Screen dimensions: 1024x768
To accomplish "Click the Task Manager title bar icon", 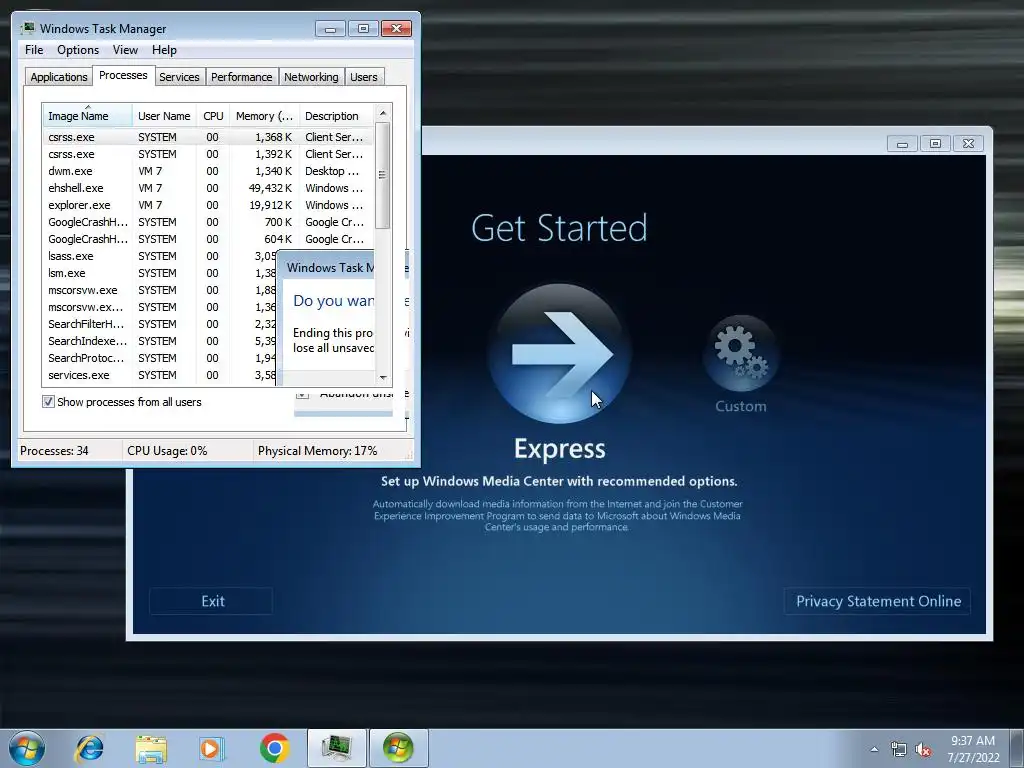I will pyautogui.click(x=27, y=28).
